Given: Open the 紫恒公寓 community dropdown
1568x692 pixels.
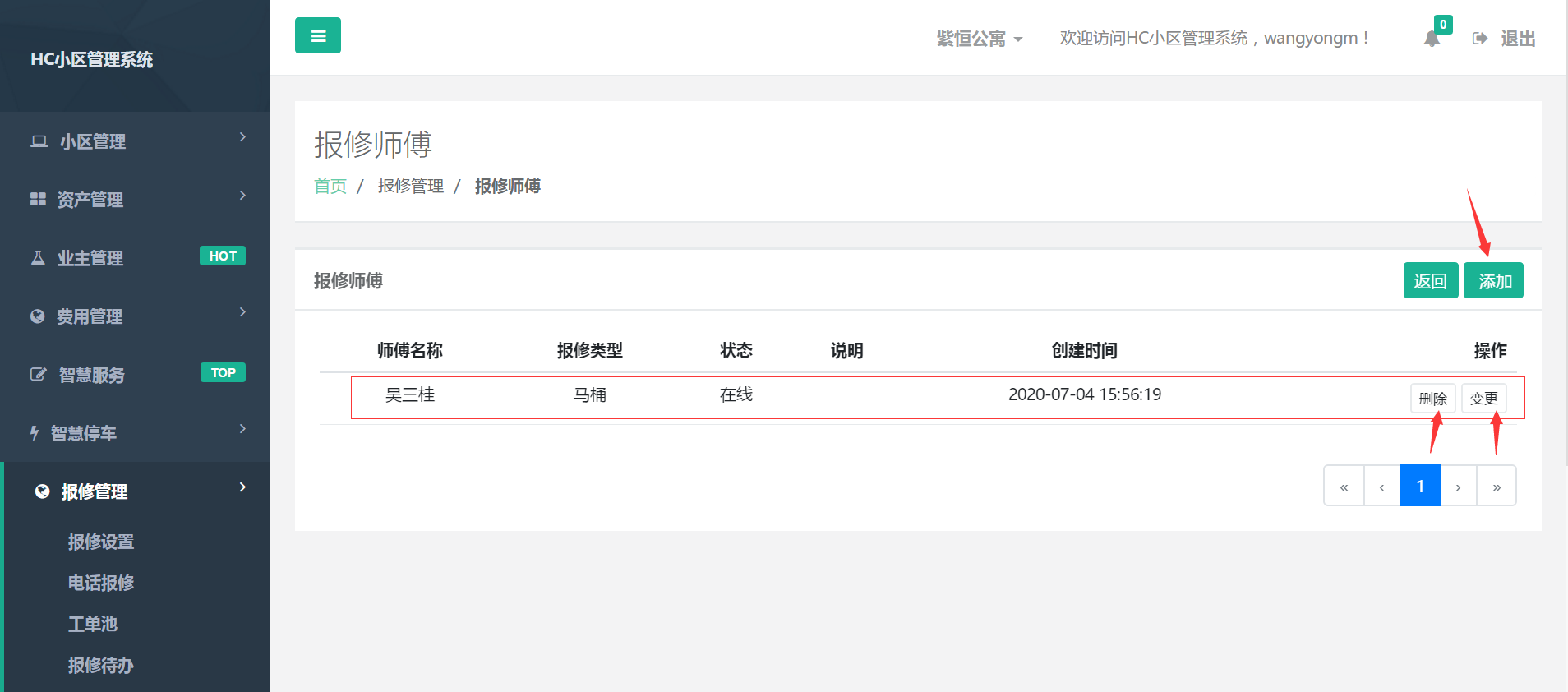Looking at the screenshot, I should [x=979, y=39].
